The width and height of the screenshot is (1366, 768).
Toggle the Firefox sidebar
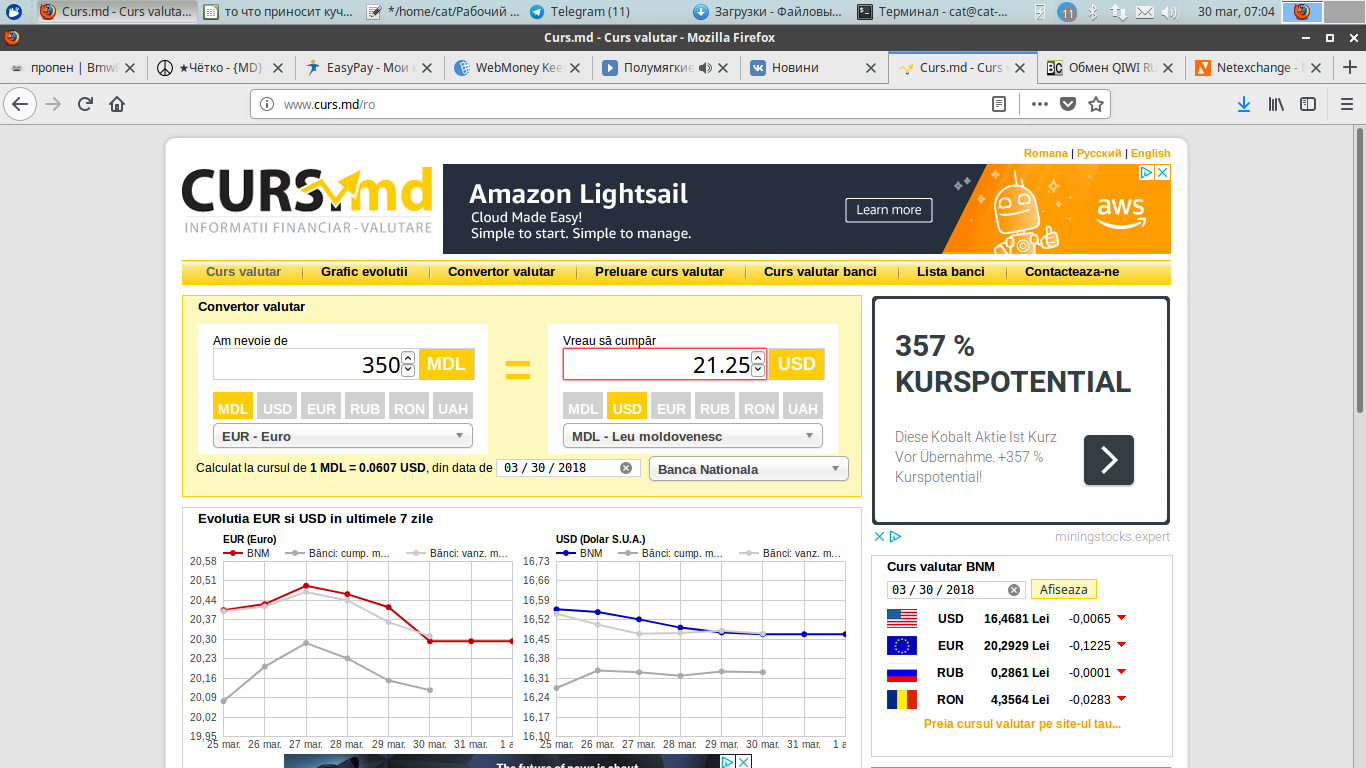click(1308, 104)
